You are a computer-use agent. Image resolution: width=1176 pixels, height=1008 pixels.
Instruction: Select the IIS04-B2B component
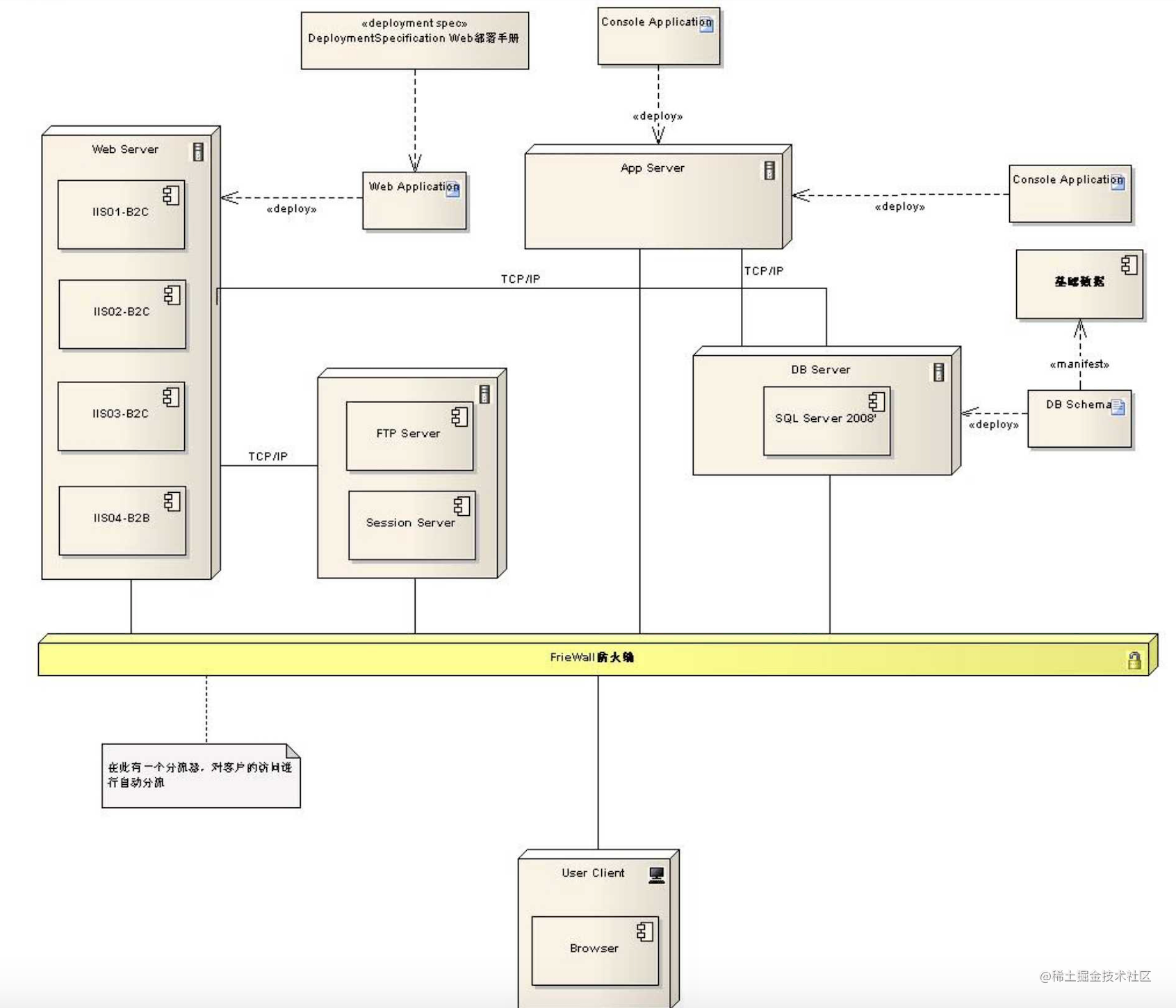tap(122, 521)
